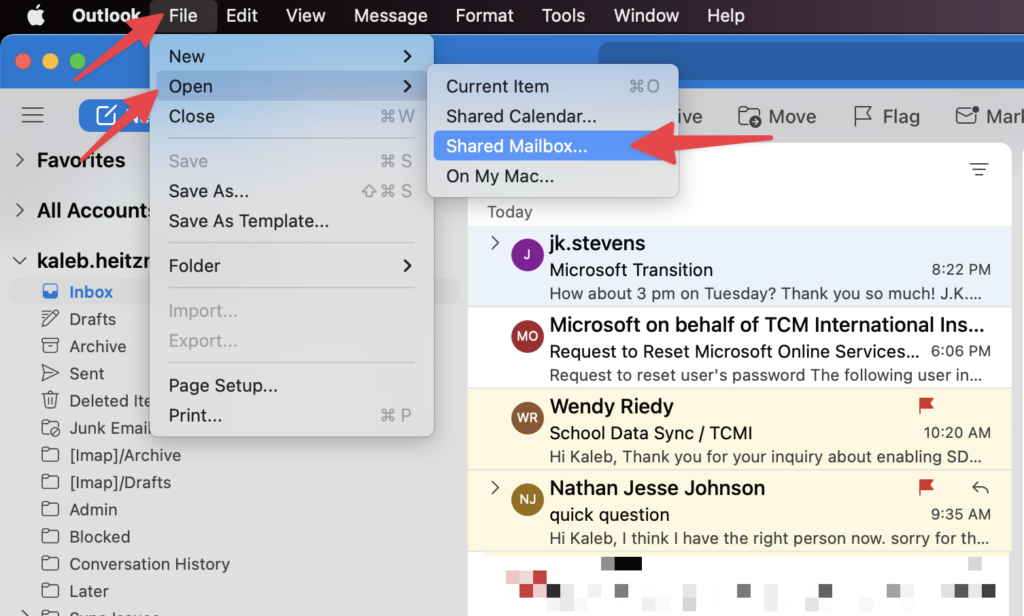Choose Shared Mailbox... from Open submenu

tap(517, 146)
